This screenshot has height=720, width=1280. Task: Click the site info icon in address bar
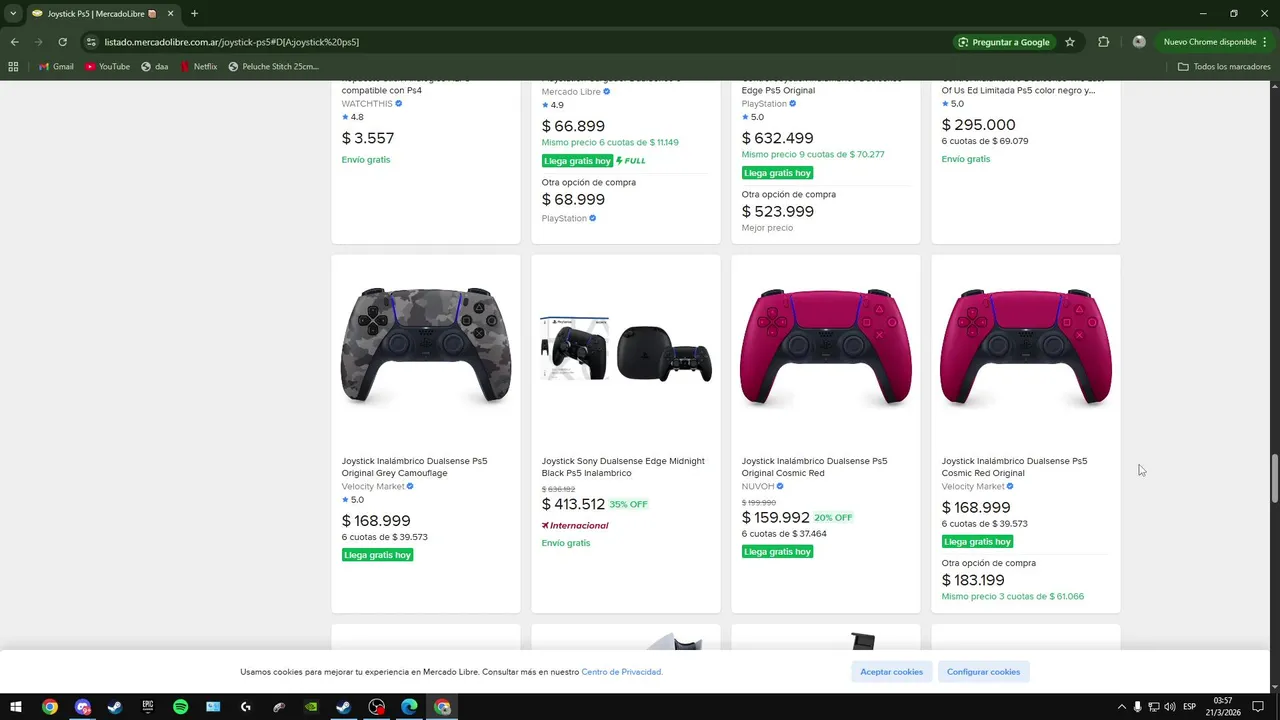[91, 42]
